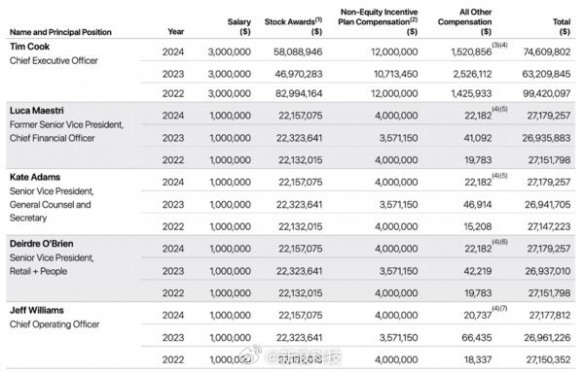Click total value 74,609,802
Screen dimensions: 584x372
(x=547, y=52)
